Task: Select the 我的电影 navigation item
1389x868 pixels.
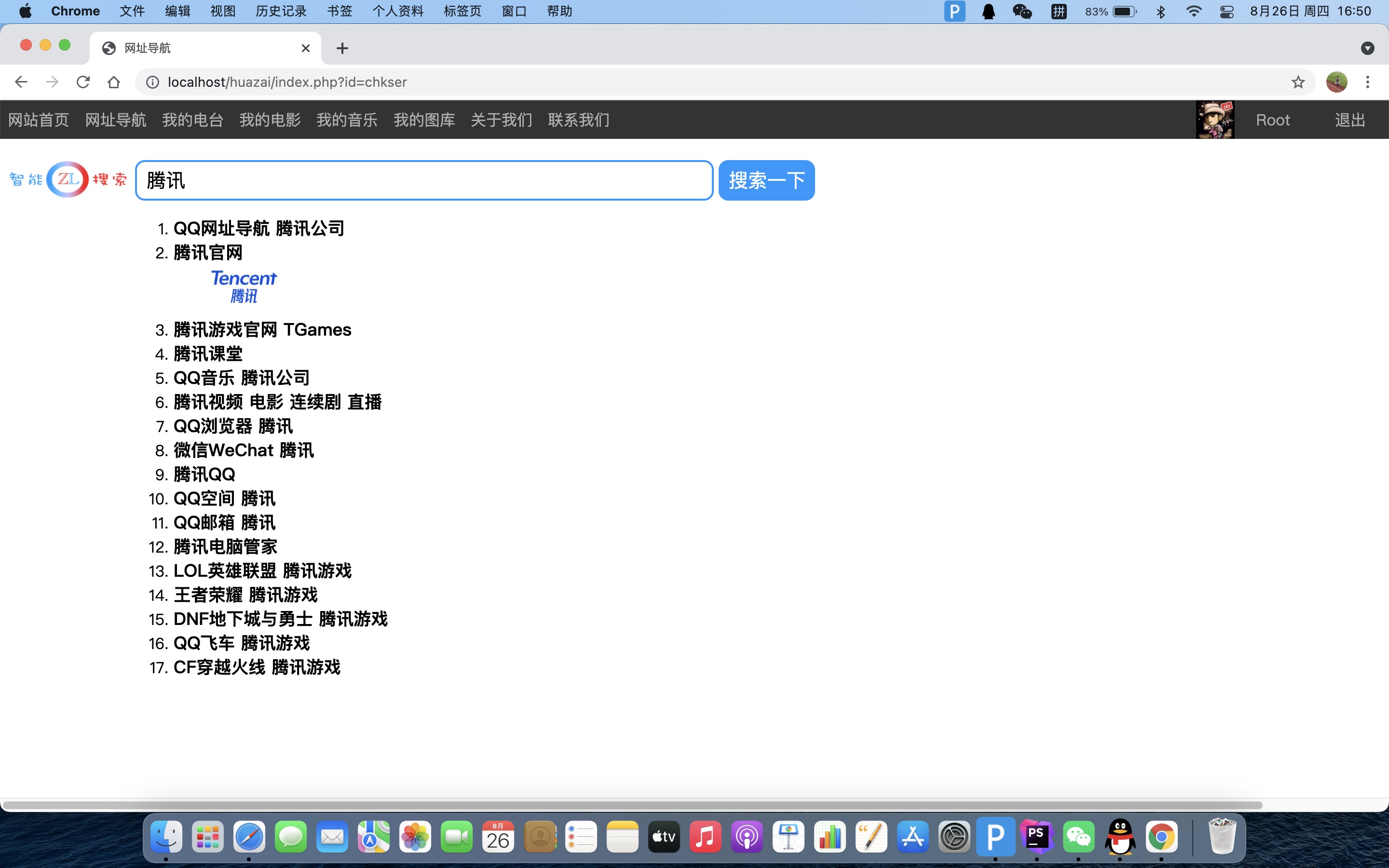Action: pos(270,120)
